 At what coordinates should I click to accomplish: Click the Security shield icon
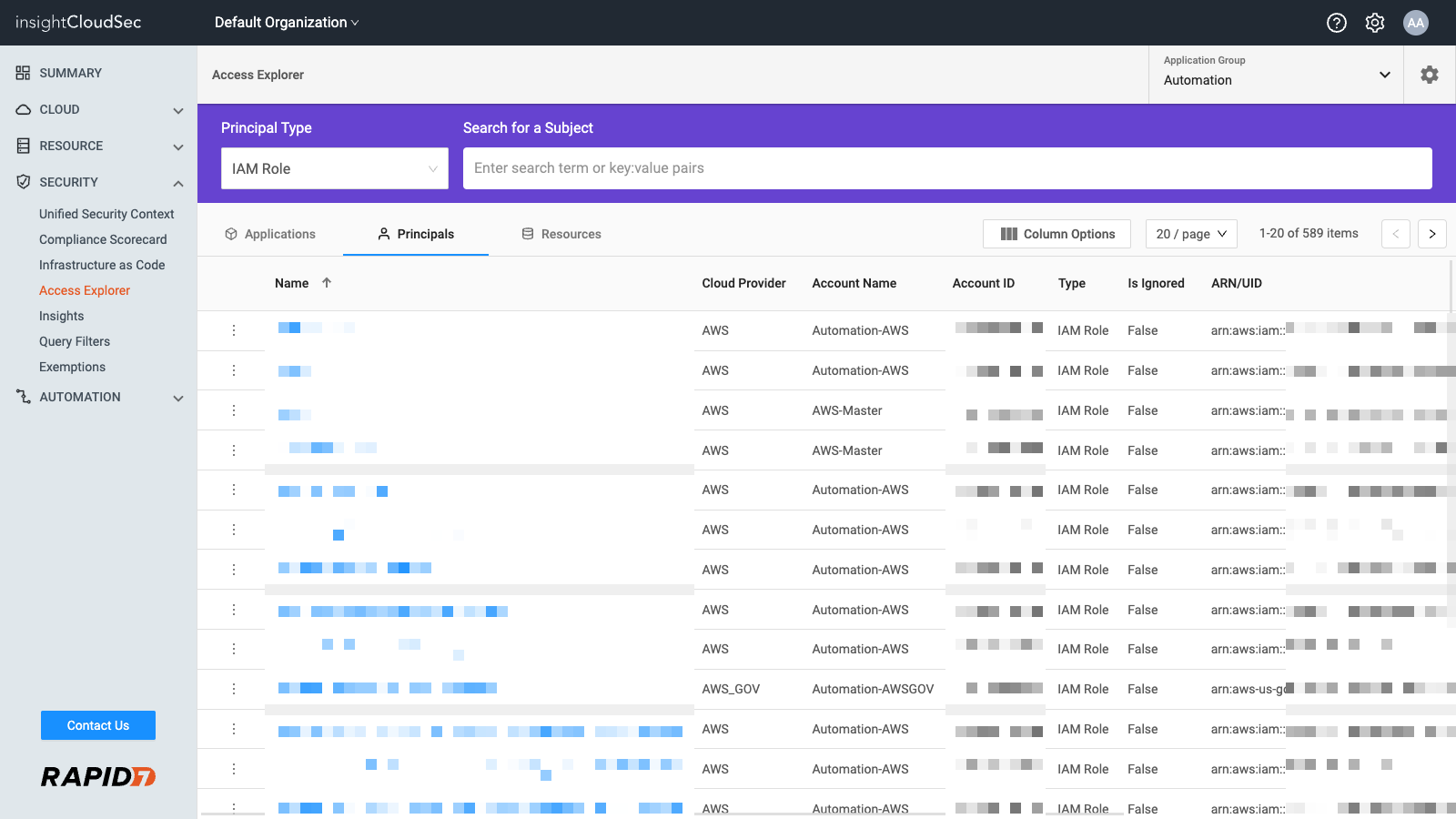coord(23,182)
